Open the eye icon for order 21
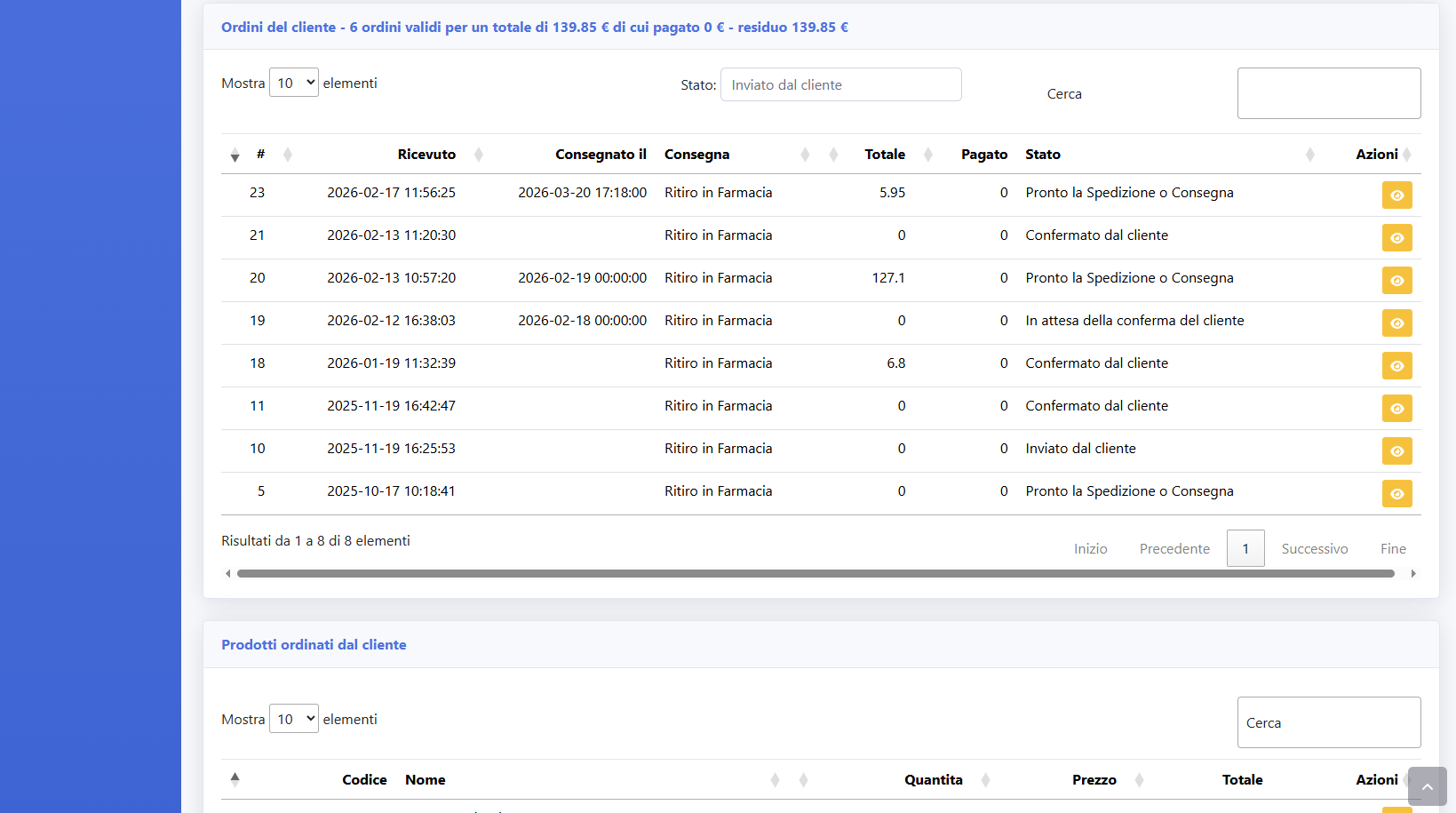The image size is (1456, 813). tap(1396, 238)
